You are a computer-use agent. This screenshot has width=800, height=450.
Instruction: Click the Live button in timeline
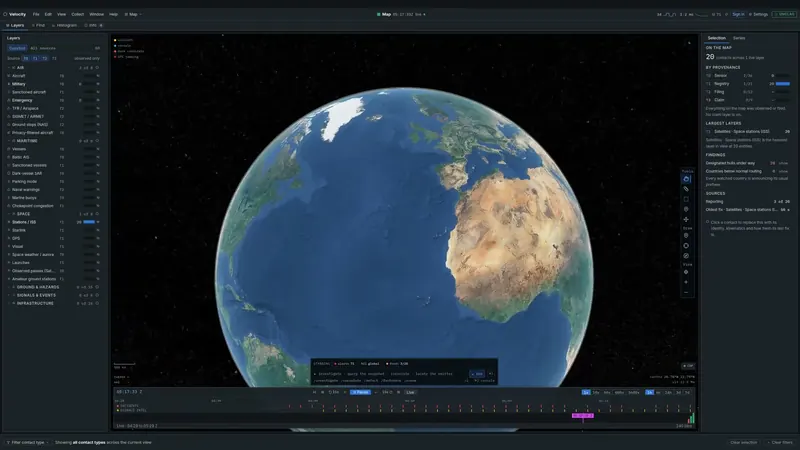pyautogui.click(x=410, y=392)
